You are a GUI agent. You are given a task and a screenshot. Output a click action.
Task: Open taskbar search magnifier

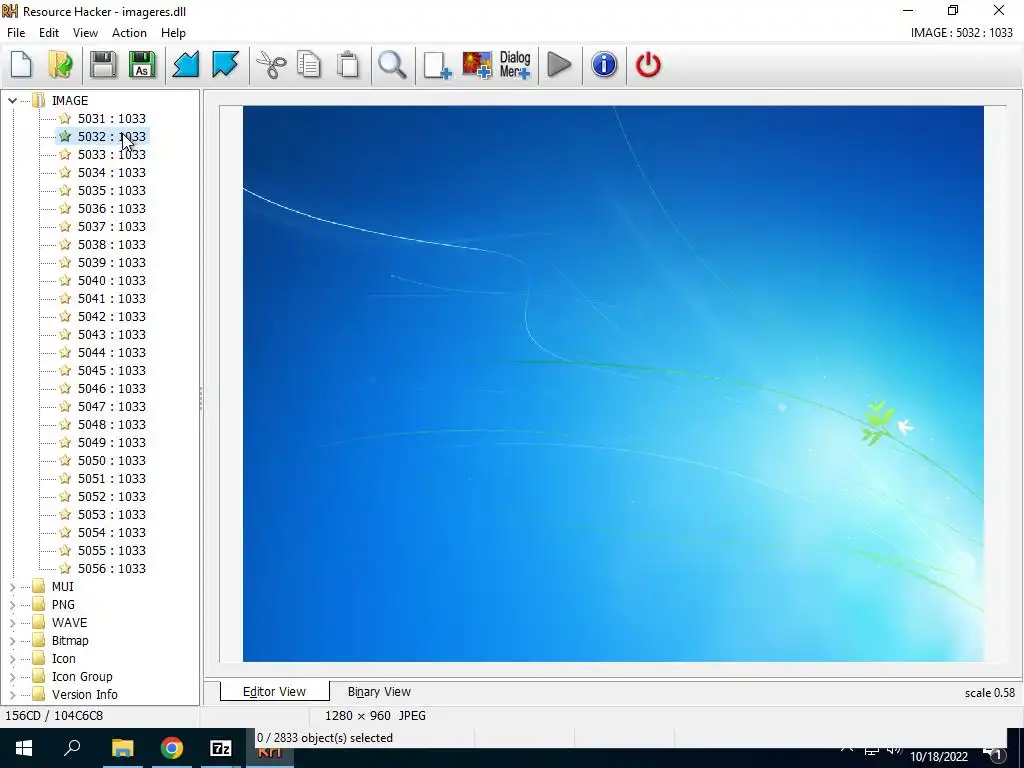click(x=72, y=748)
